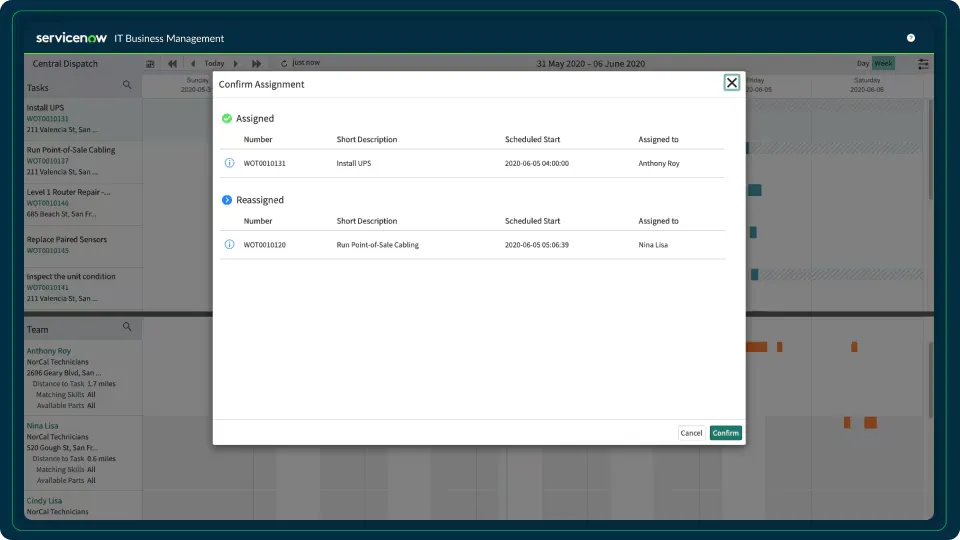The height and width of the screenshot is (540, 960).
Task: Click the ServiceNow logo
Action: click(71, 38)
